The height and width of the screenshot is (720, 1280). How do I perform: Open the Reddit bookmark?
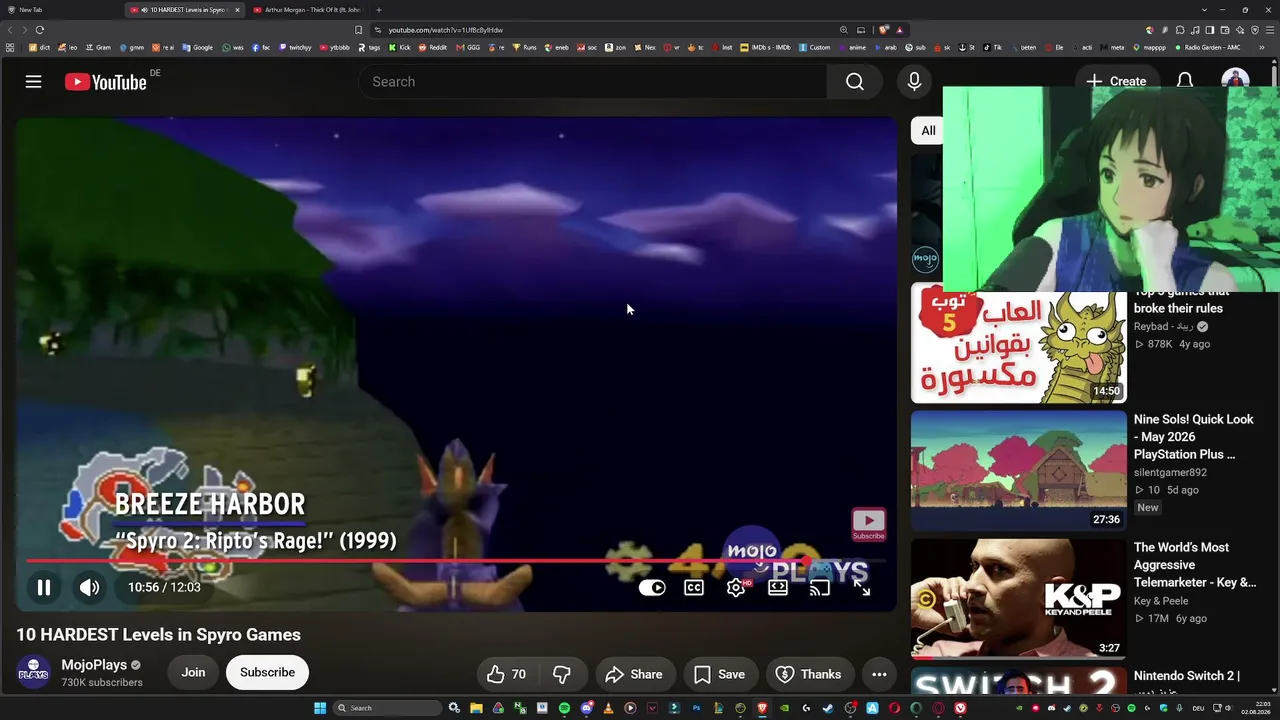432,47
